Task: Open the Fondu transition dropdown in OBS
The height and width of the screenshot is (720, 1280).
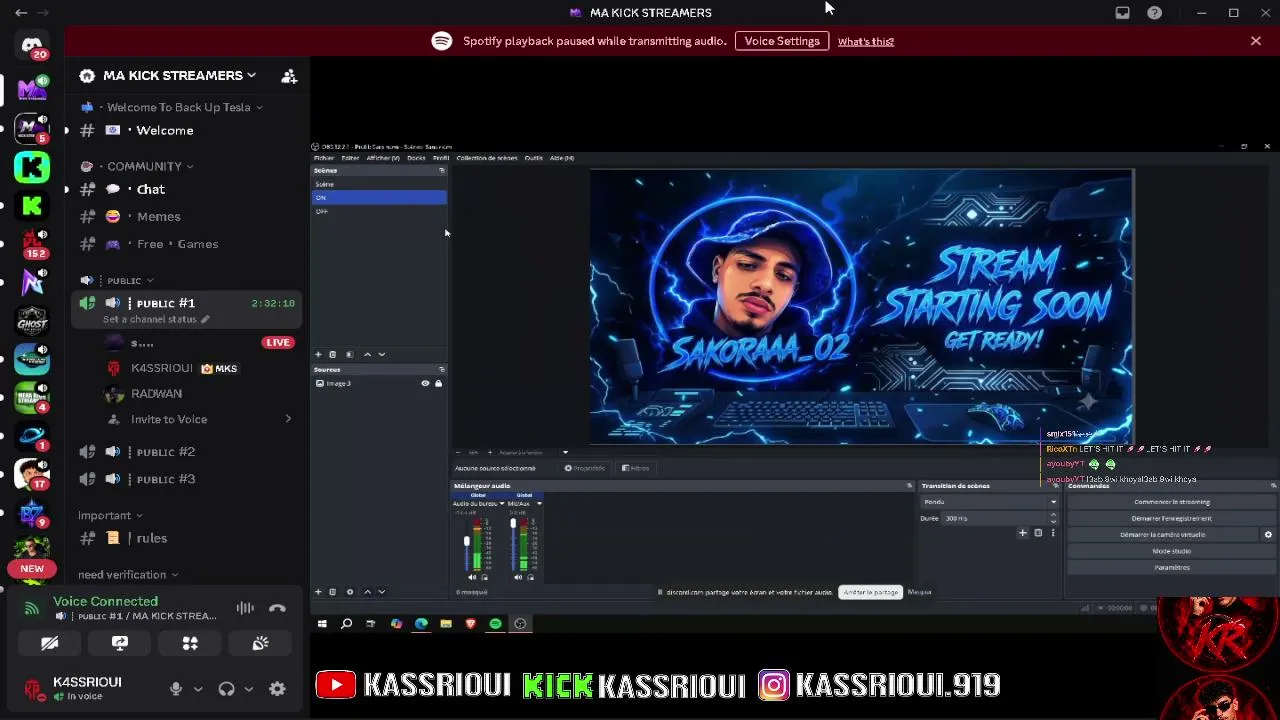Action: click(989, 502)
